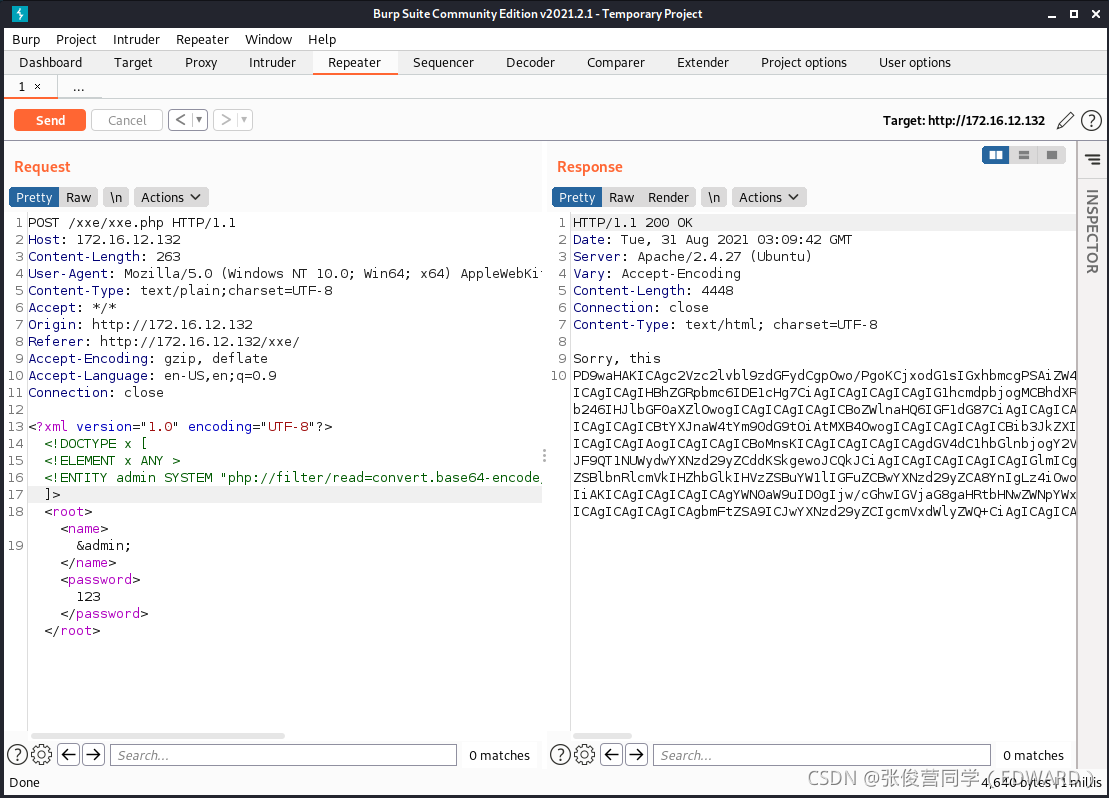Expand the Response Actions dropdown

click(769, 197)
